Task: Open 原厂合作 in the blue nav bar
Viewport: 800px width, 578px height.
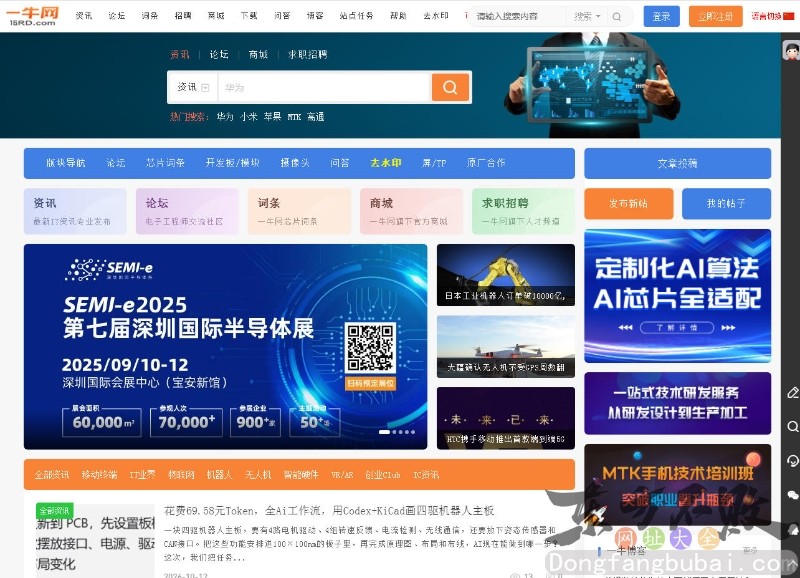Action: coord(486,163)
